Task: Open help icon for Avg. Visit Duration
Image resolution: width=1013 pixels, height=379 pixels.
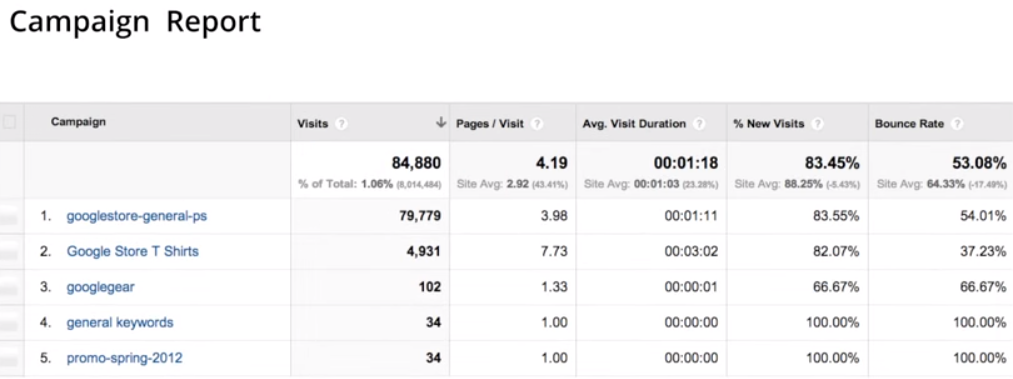Action: [699, 123]
